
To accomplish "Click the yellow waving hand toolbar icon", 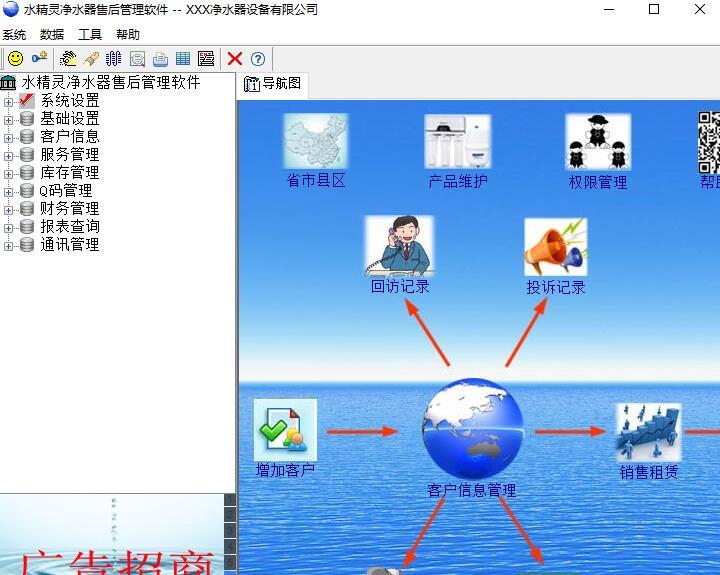I will pos(68,58).
